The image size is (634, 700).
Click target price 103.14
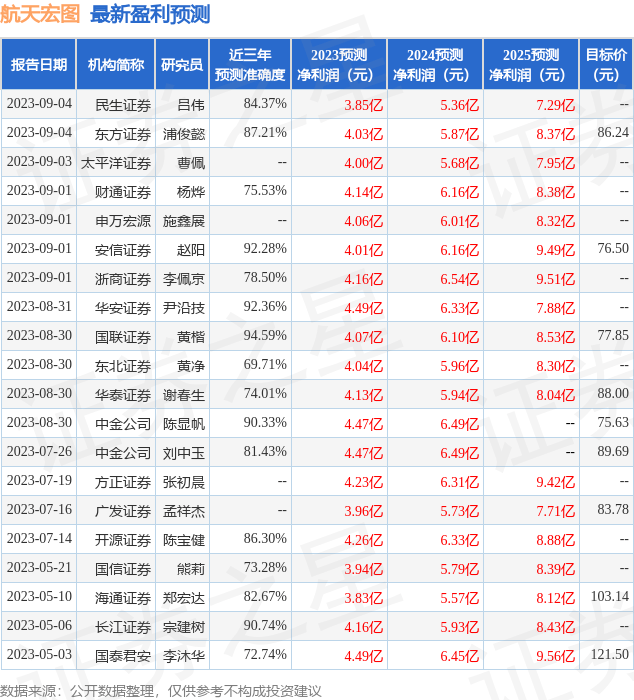609,596
